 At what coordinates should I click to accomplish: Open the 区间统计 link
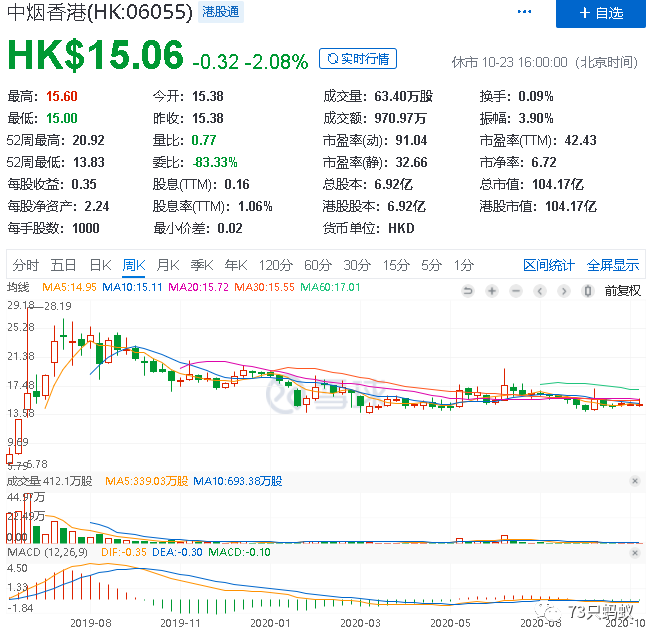[x=549, y=265]
